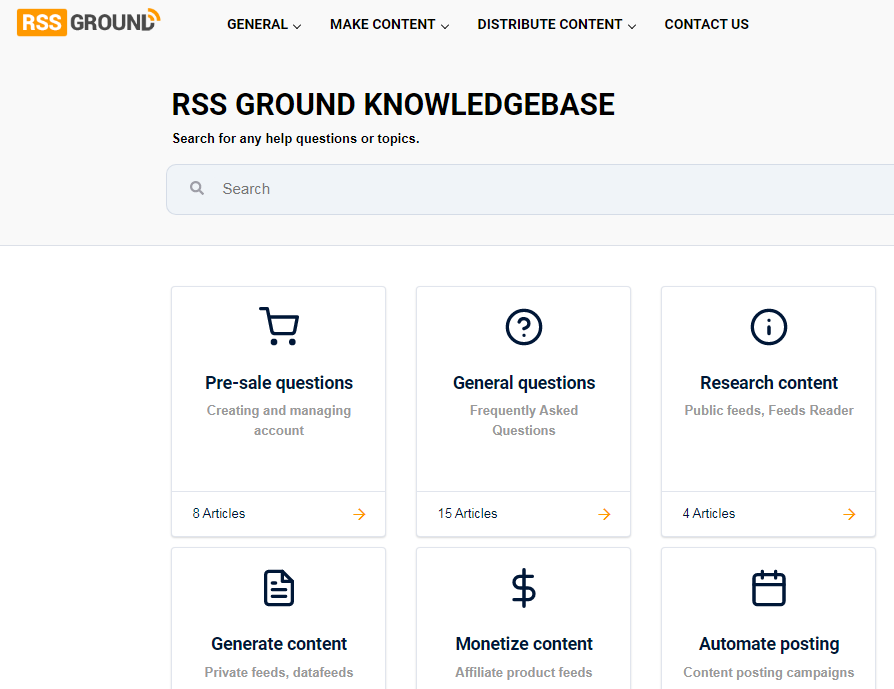The width and height of the screenshot is (894, 689).
Task: Open the Research content category
Action: (769, 383)
